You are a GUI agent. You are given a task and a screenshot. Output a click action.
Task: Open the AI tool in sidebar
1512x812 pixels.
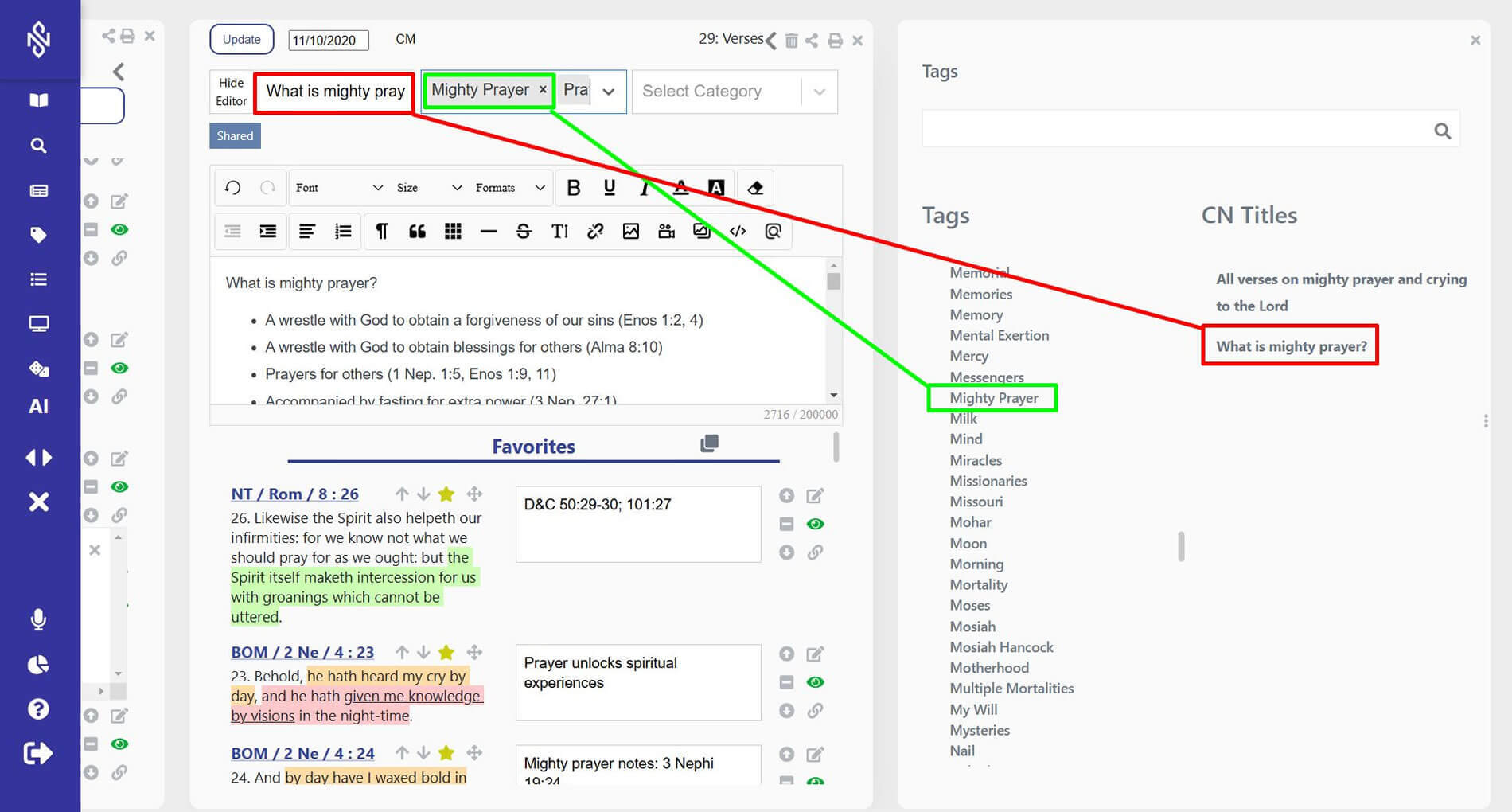point(38,407)
